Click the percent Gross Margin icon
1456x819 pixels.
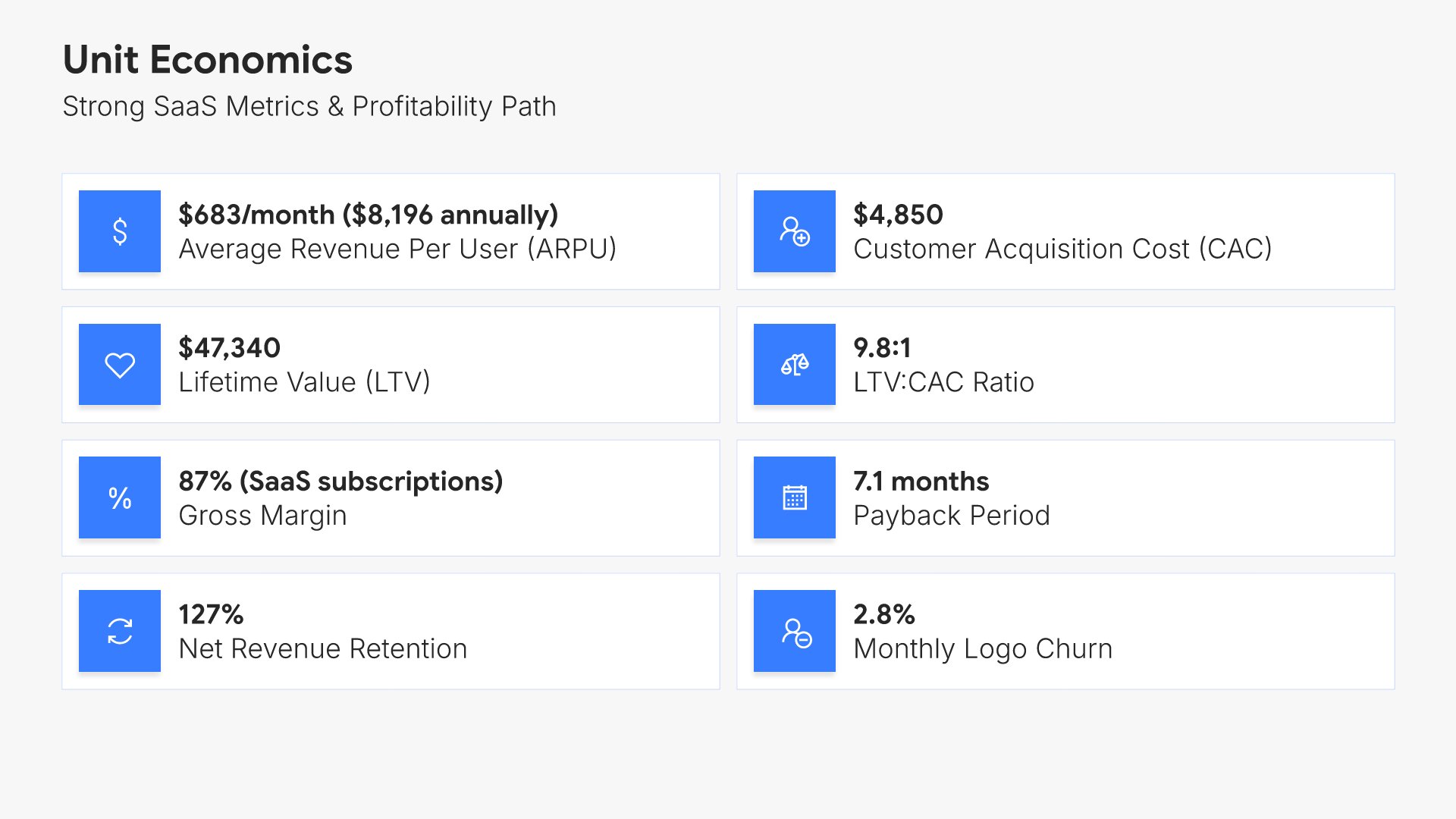point(120,497)
